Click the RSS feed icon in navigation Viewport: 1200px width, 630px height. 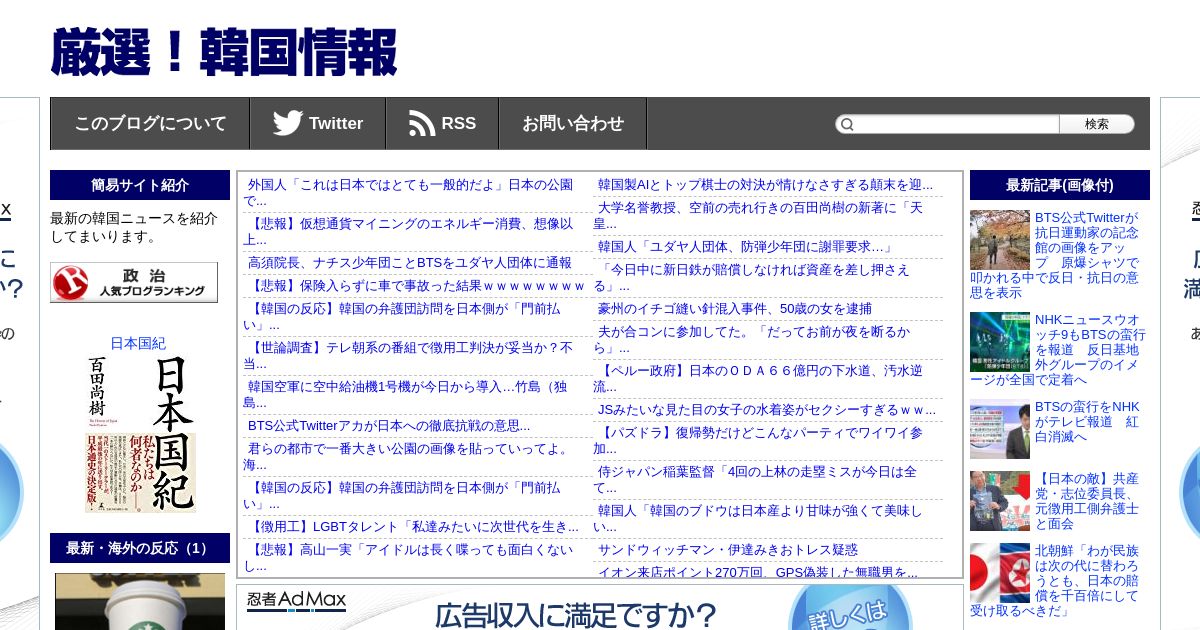point(422,123)
